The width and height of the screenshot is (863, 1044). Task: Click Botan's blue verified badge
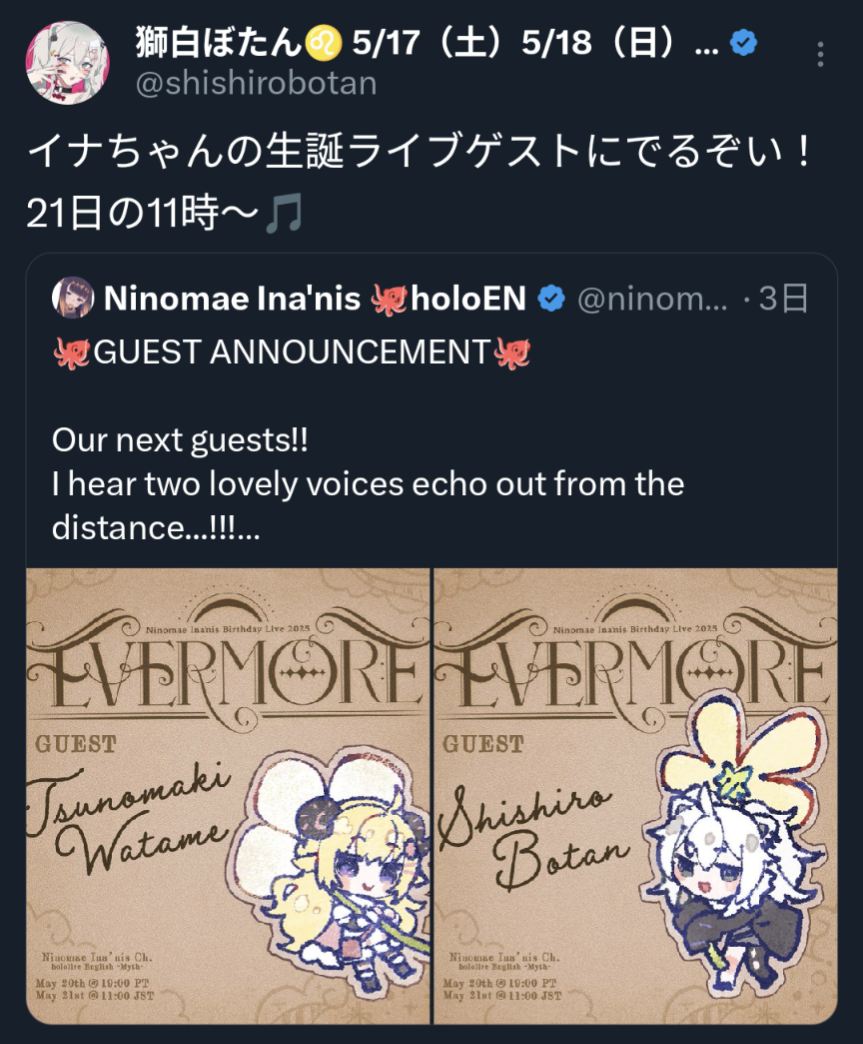tap(743, 43)
